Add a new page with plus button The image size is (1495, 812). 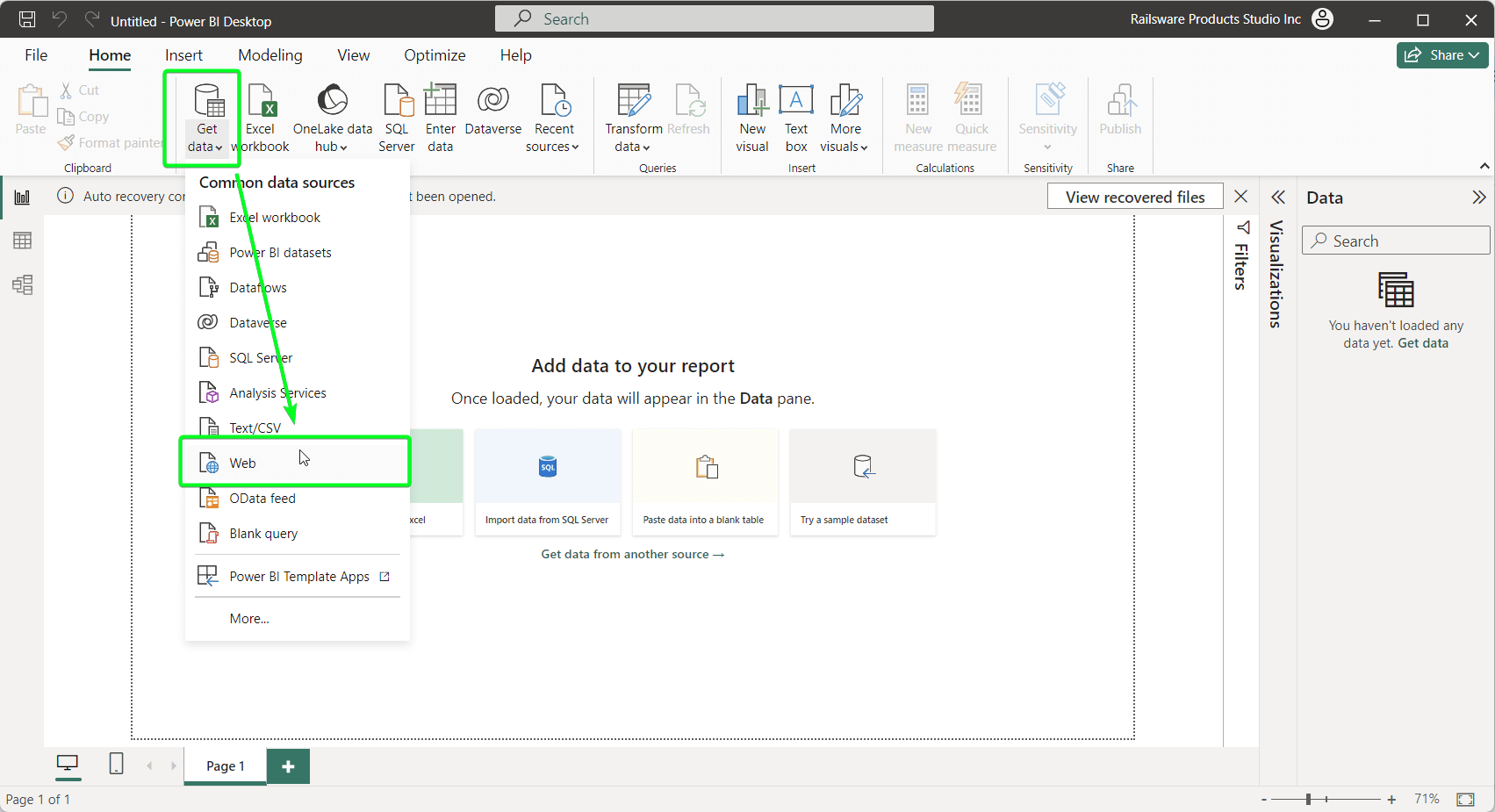coord(288,766)
